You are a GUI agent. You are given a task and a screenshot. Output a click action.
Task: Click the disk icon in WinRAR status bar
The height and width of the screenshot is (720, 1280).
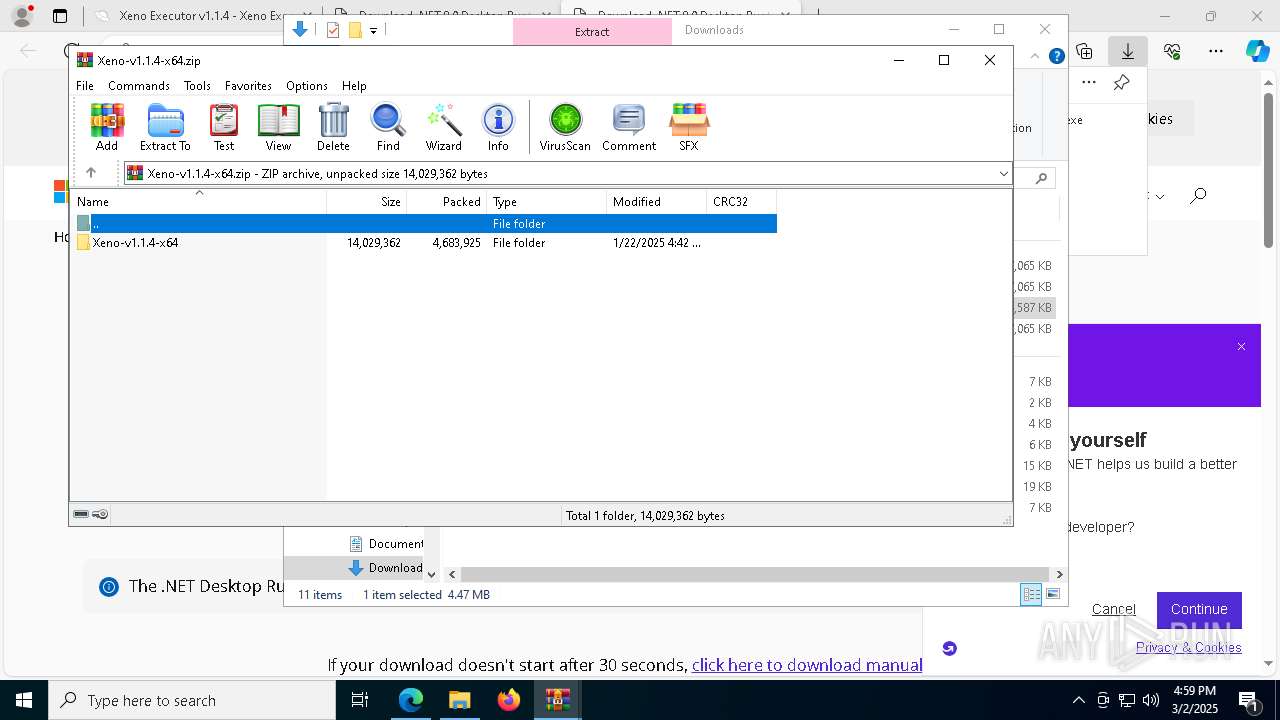click(81, 515)
